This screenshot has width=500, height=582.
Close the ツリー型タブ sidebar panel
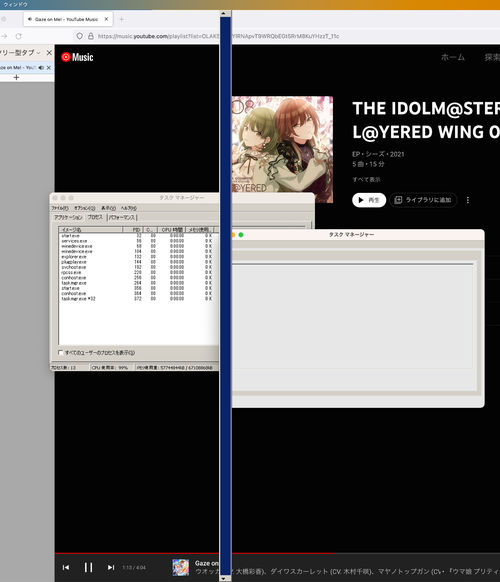pyautogui.click(x=49, y=53)
